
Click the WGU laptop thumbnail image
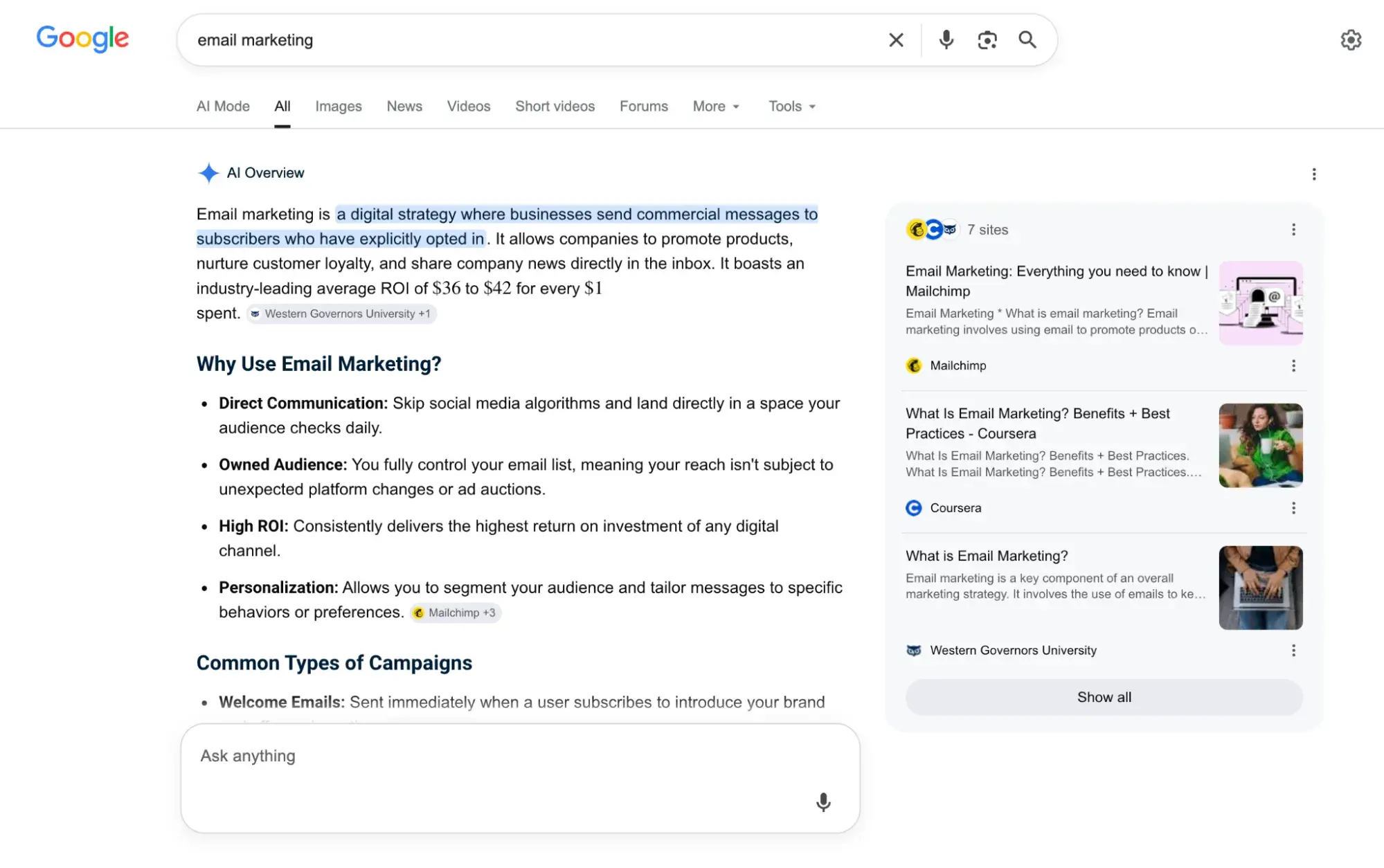point(1261,588)
